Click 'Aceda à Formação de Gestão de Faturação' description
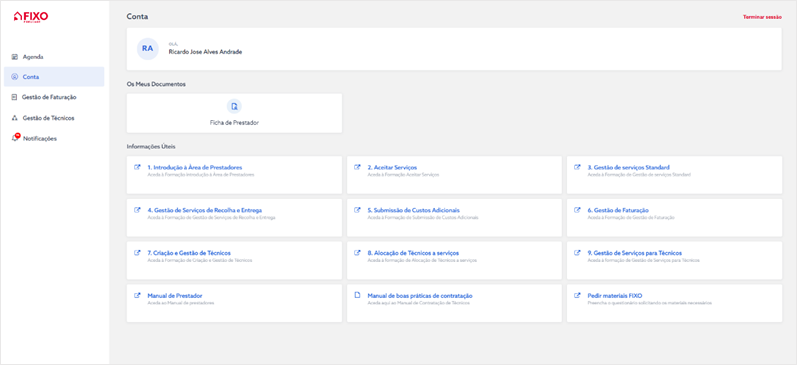The height and width of the screenshot is (365, 797). point(631,218)
